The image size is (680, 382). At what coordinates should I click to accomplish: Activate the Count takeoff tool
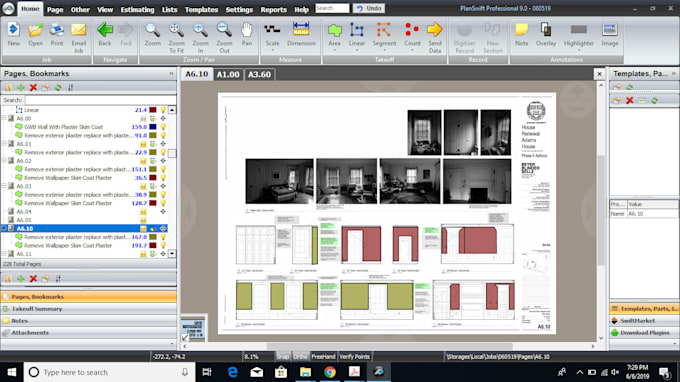click(x=412, y=35)
